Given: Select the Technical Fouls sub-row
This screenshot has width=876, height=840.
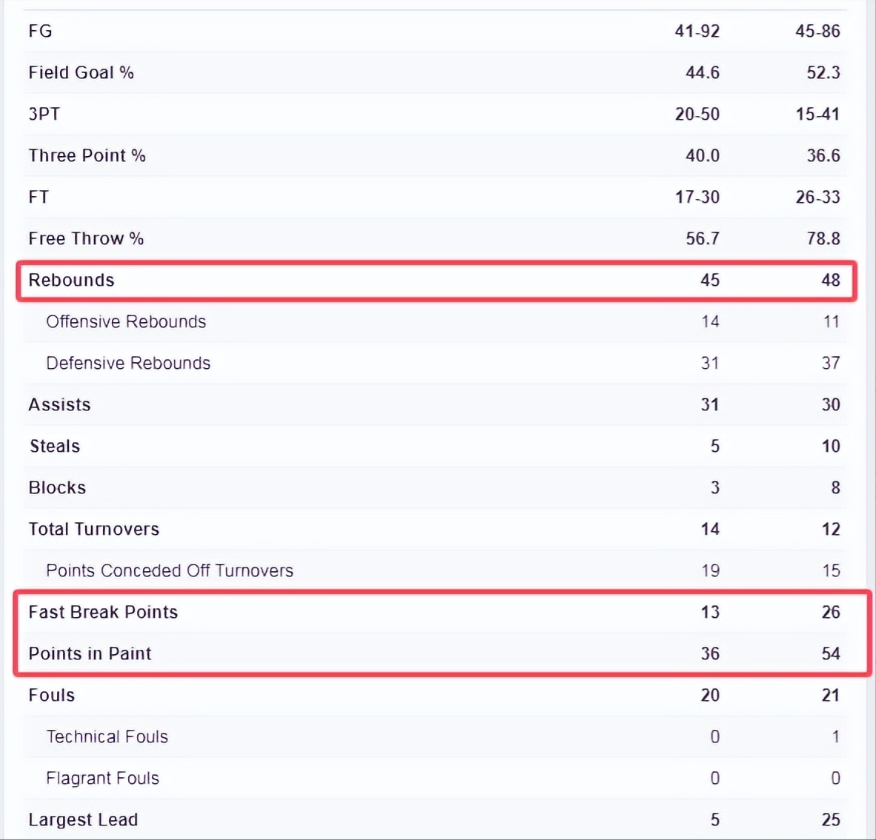Looking at the screenshot, I should [x=107, y=737].
